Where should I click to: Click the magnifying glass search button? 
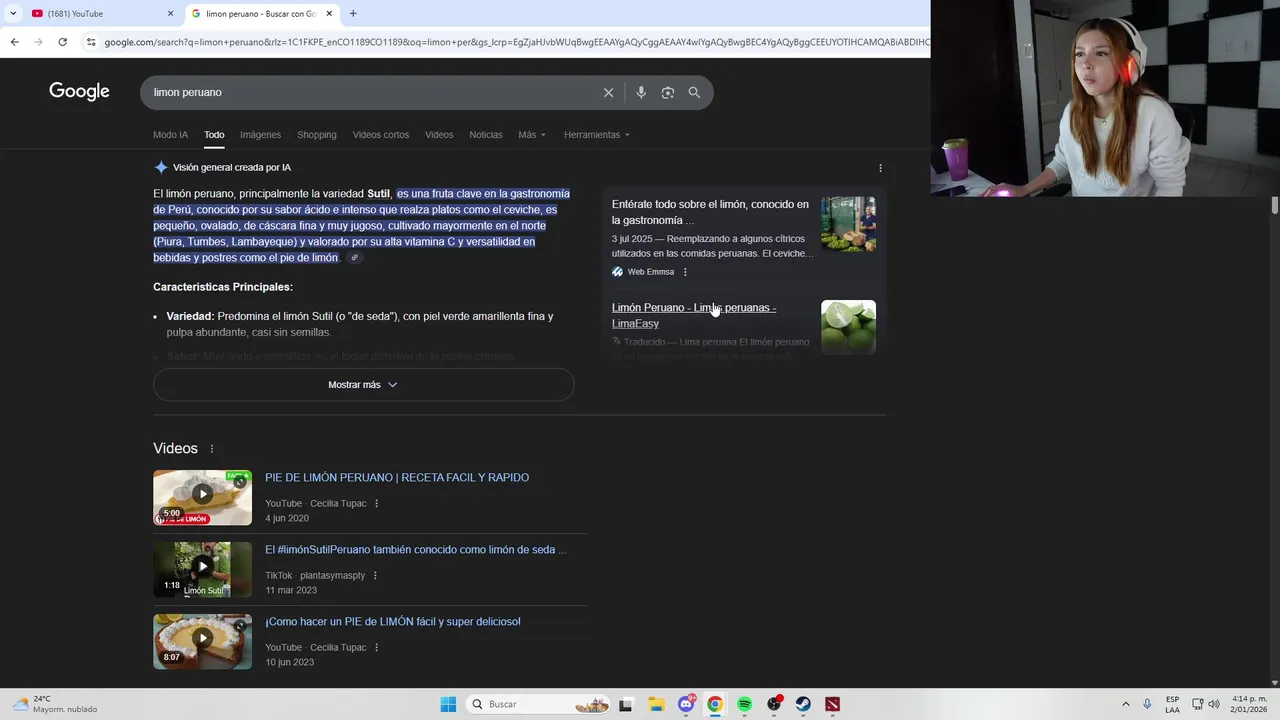click(694, 92)
